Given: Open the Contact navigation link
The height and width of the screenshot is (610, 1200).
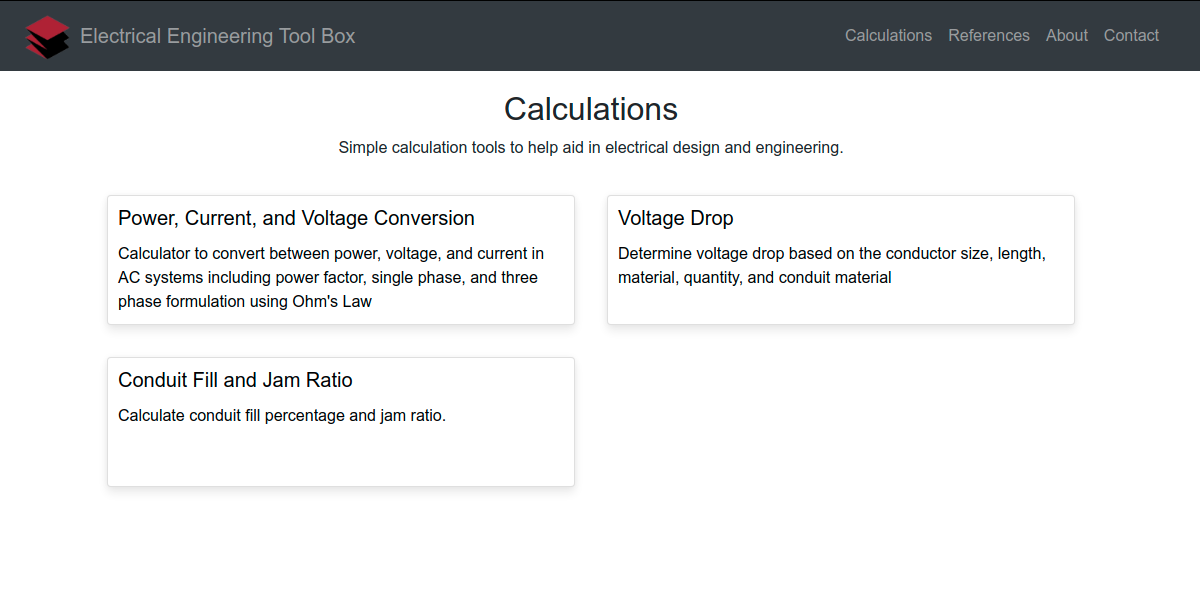Looking at the screenshot, I should pyautogui.click(x=1131, y=35).
